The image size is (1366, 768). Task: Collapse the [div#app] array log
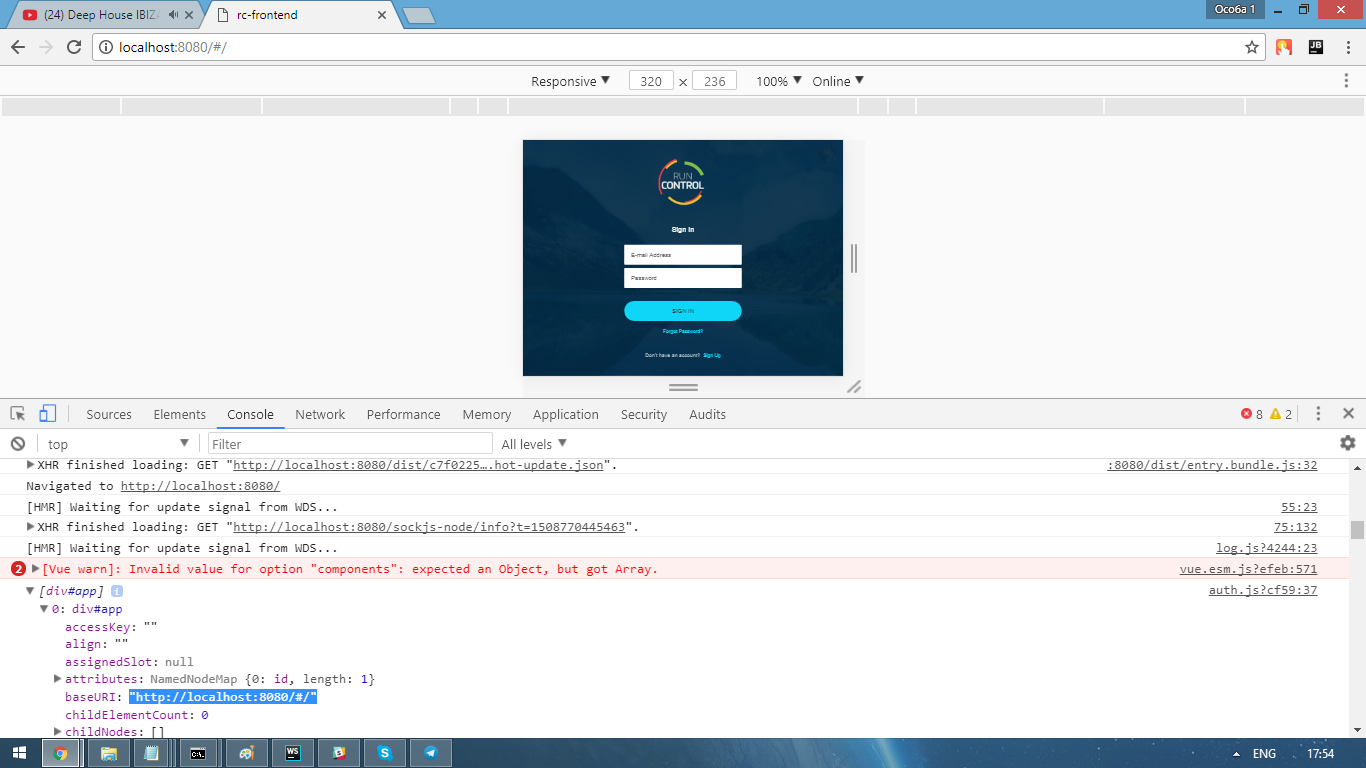pyautogui.click(x=30, y=591)
